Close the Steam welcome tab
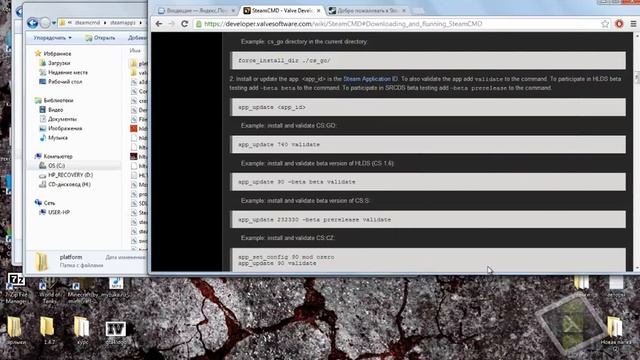The image size is (640, 360). (404, 11)
